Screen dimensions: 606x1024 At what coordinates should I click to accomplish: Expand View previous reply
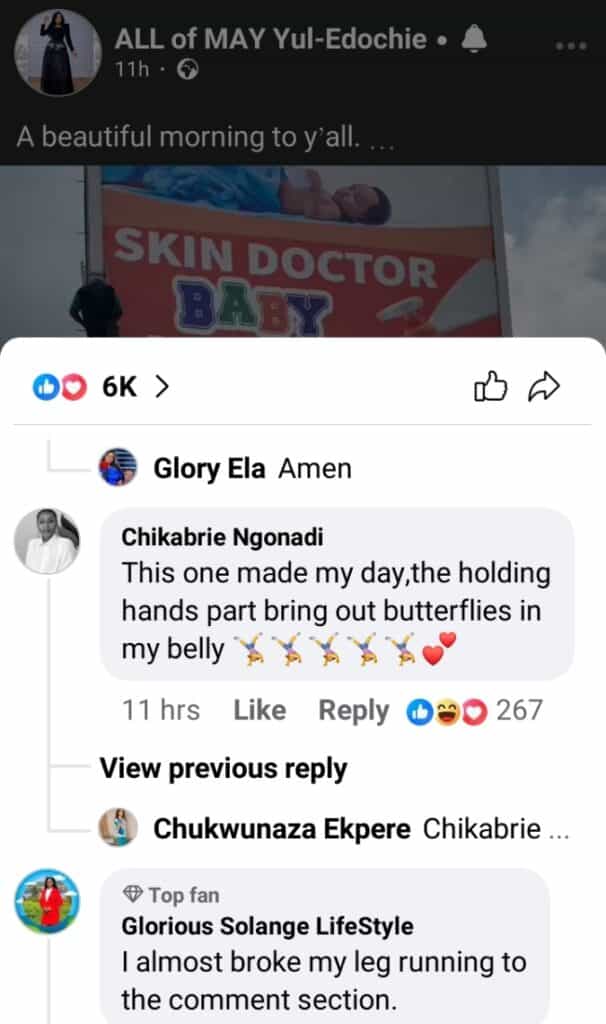pyautogui.click(x=223, y=769)
